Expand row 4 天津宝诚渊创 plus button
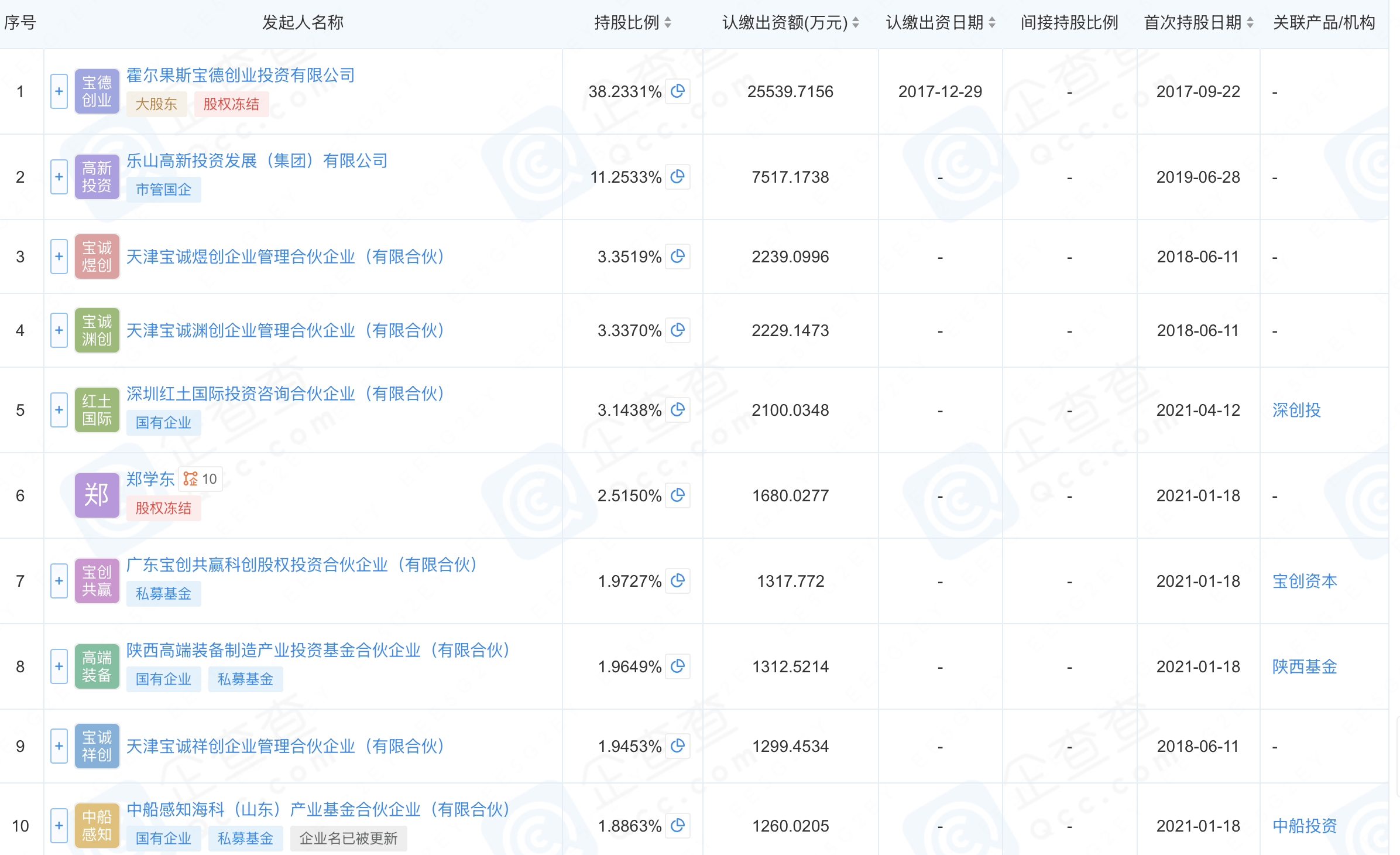Image resolution: width=1400 pixels, height=855 pixels. click(x=59, y=330)
